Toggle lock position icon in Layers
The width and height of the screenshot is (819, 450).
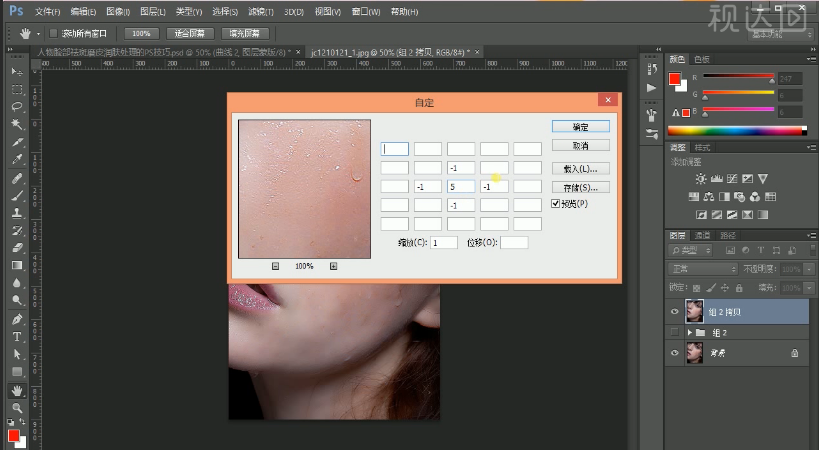725,288
